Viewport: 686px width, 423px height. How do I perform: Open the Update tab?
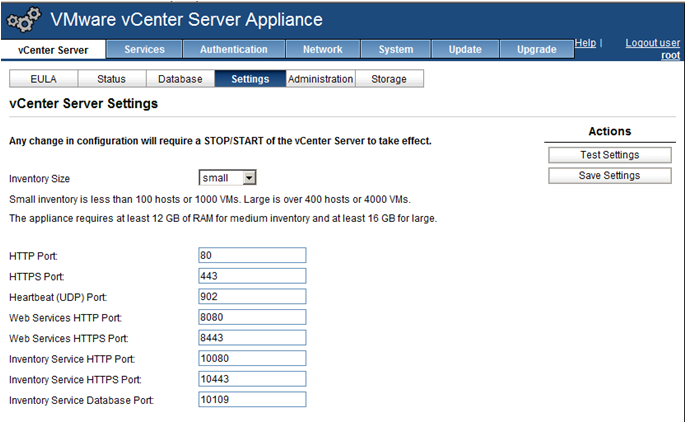[x=465, y=50]
